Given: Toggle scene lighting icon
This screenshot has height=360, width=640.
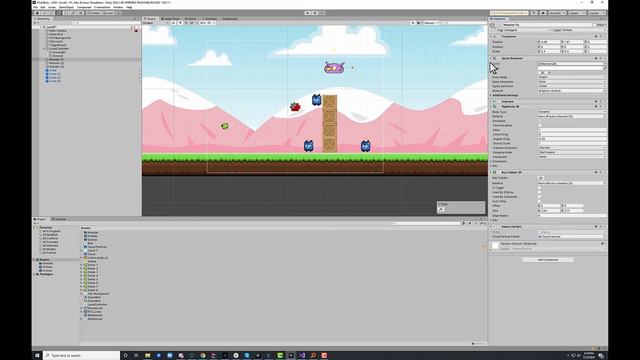Looking at the screenshot, I should (x=180, y=23).
